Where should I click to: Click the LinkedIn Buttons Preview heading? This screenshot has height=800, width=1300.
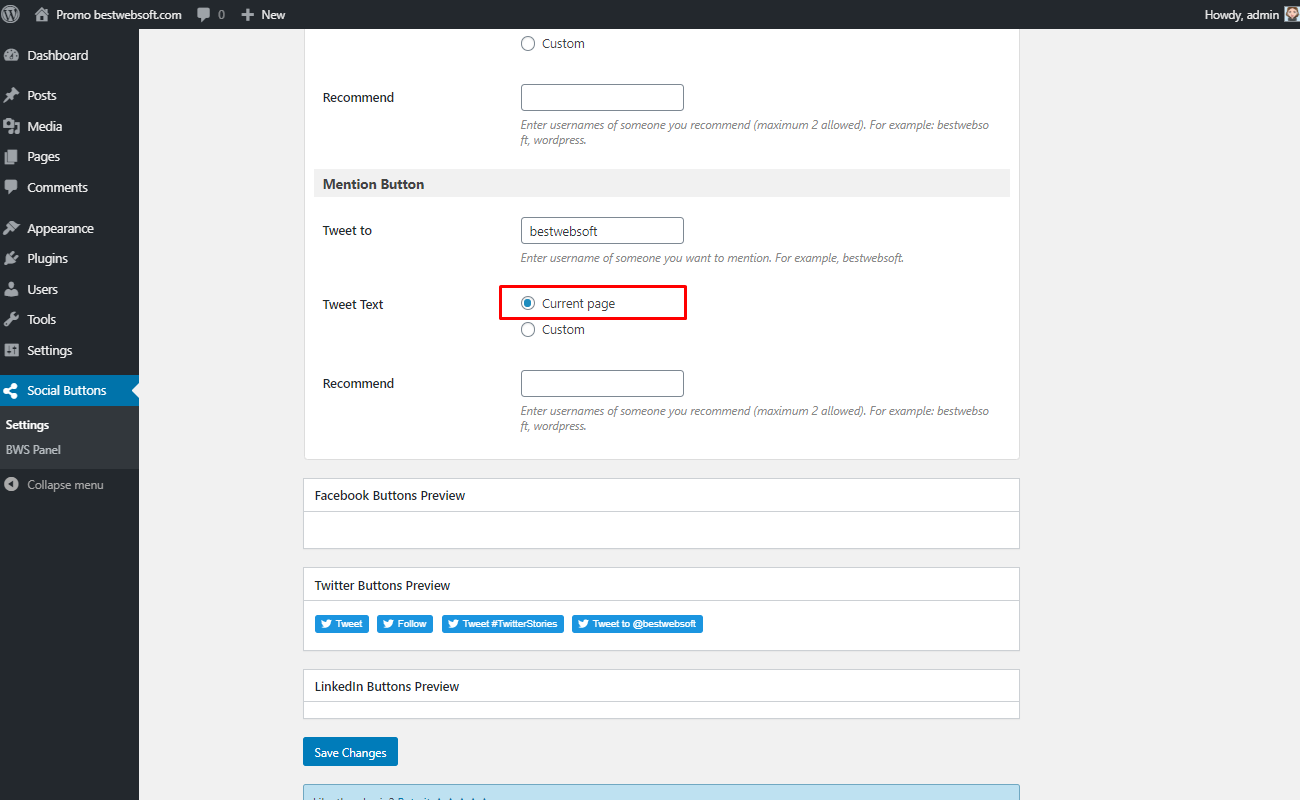tap(387, 686)
